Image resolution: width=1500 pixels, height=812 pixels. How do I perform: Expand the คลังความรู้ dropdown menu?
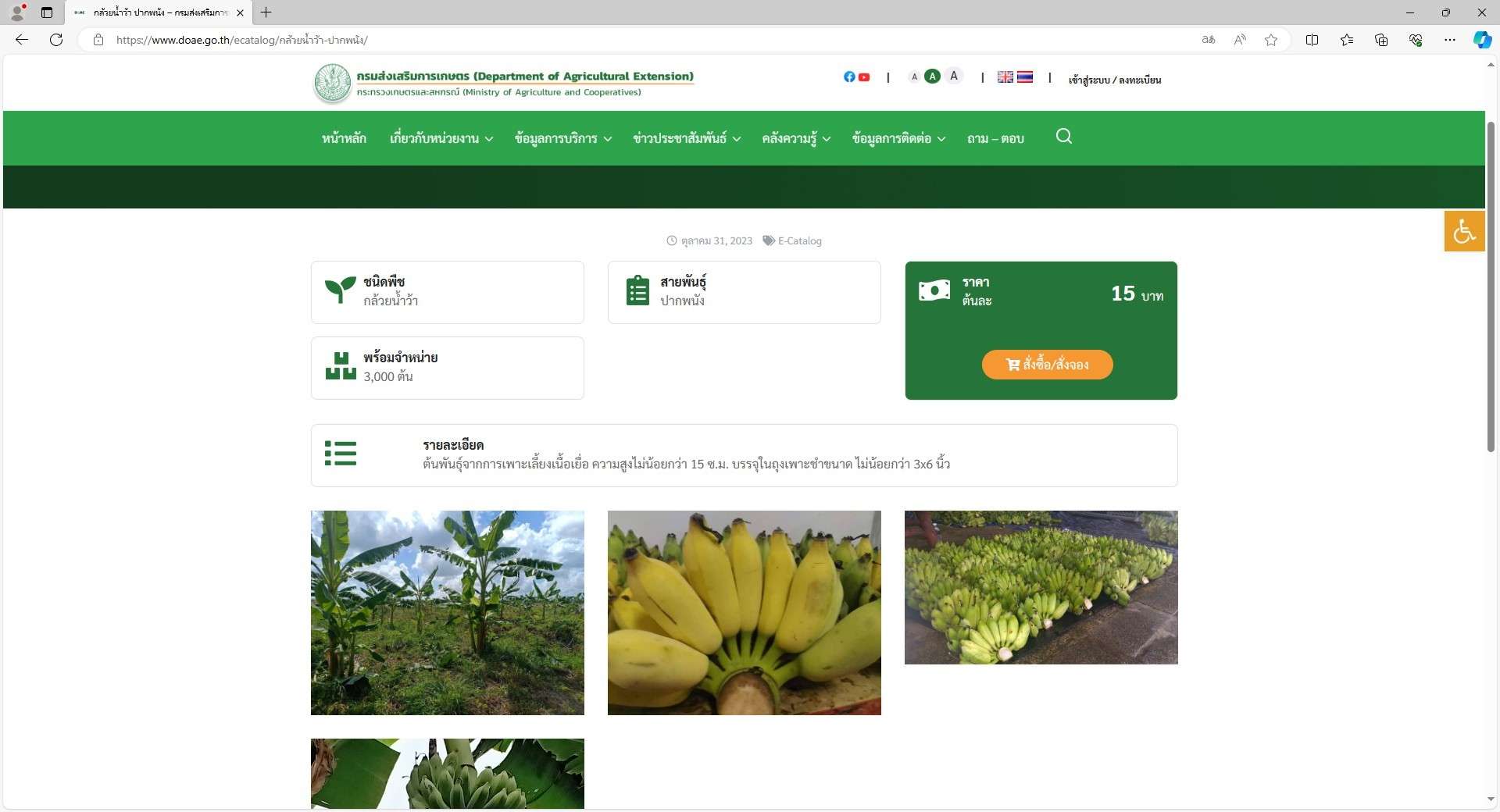coord(795,138)
